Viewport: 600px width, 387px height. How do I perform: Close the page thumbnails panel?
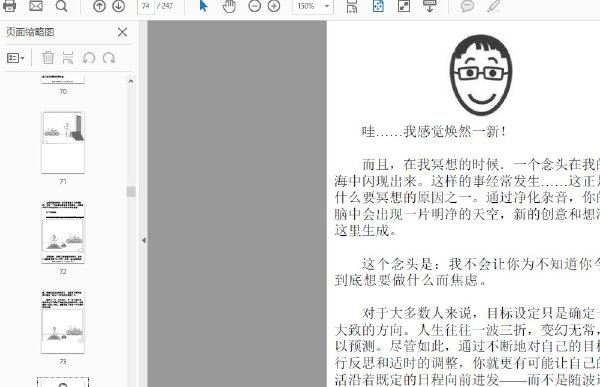(x=122, y=32)
